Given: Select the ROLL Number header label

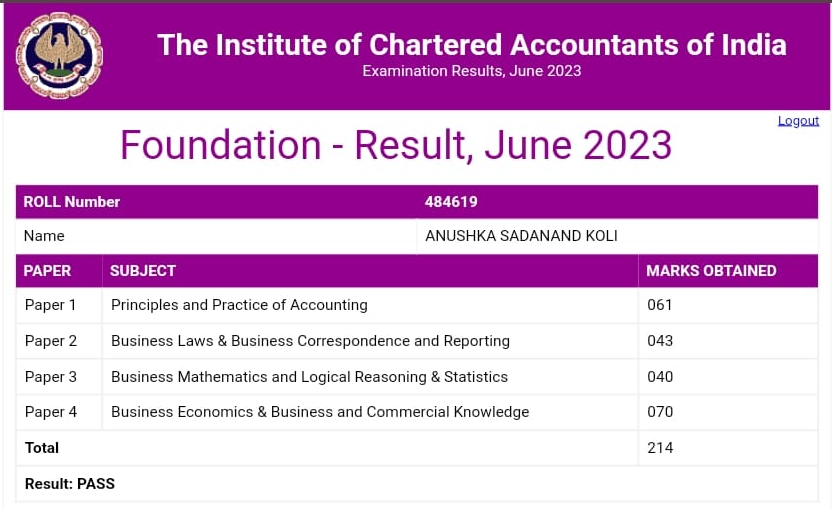Looking at the screenshot, I should [x=72, y=202].
